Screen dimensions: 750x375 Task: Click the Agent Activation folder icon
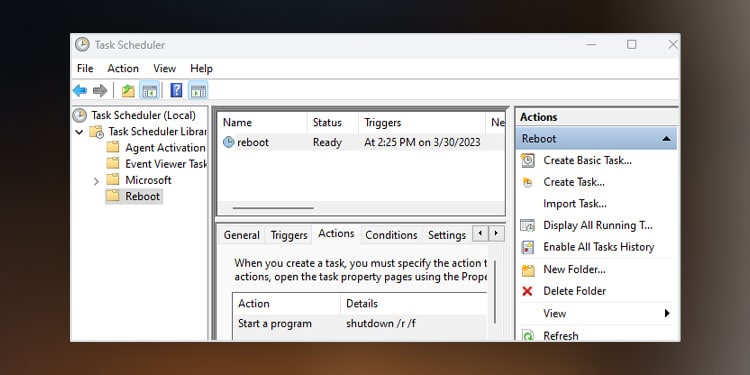[113, 147]
